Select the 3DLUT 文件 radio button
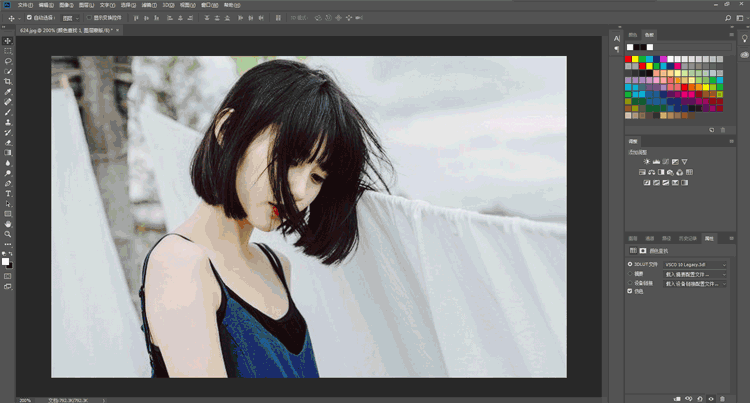Screen dimensions: 750x403 630,264
